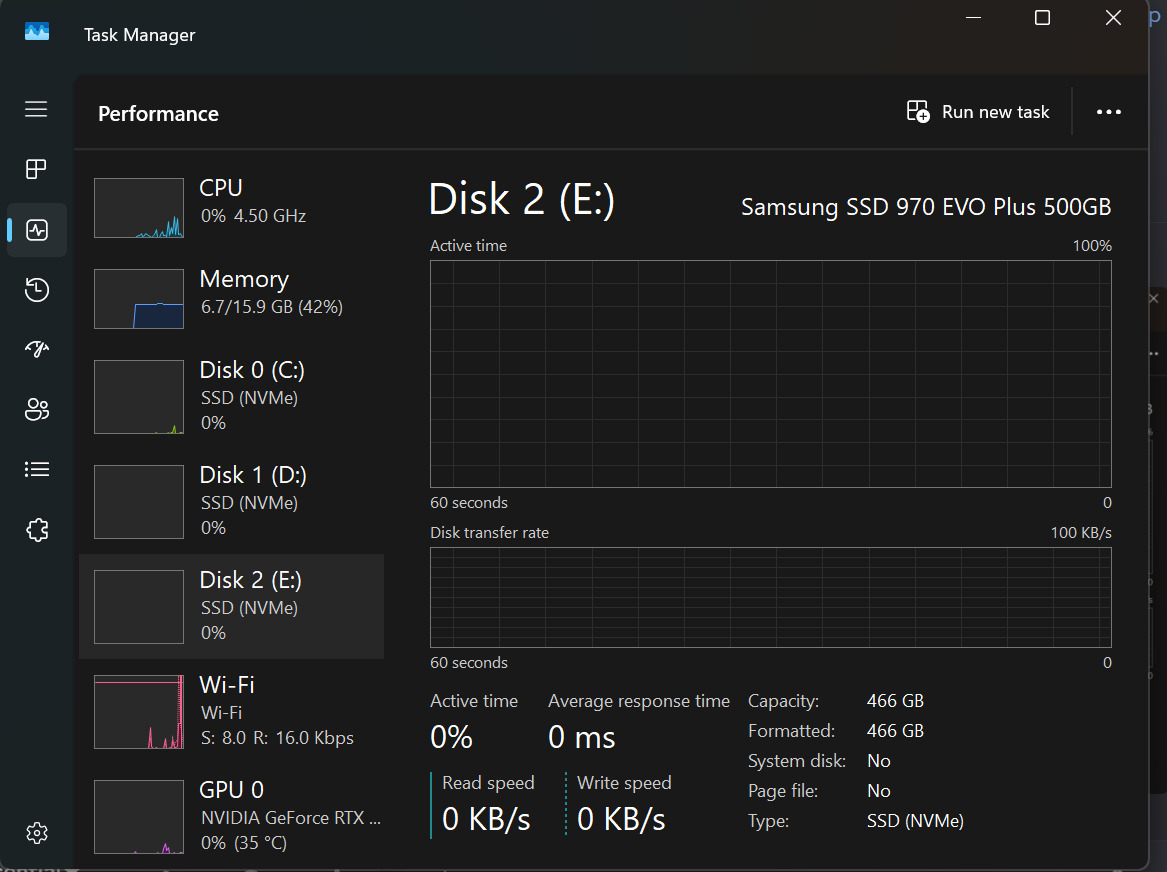Click the Disk transfer rate graph
This screenshot has height=872, width=1167.
[x=770, y=597]
